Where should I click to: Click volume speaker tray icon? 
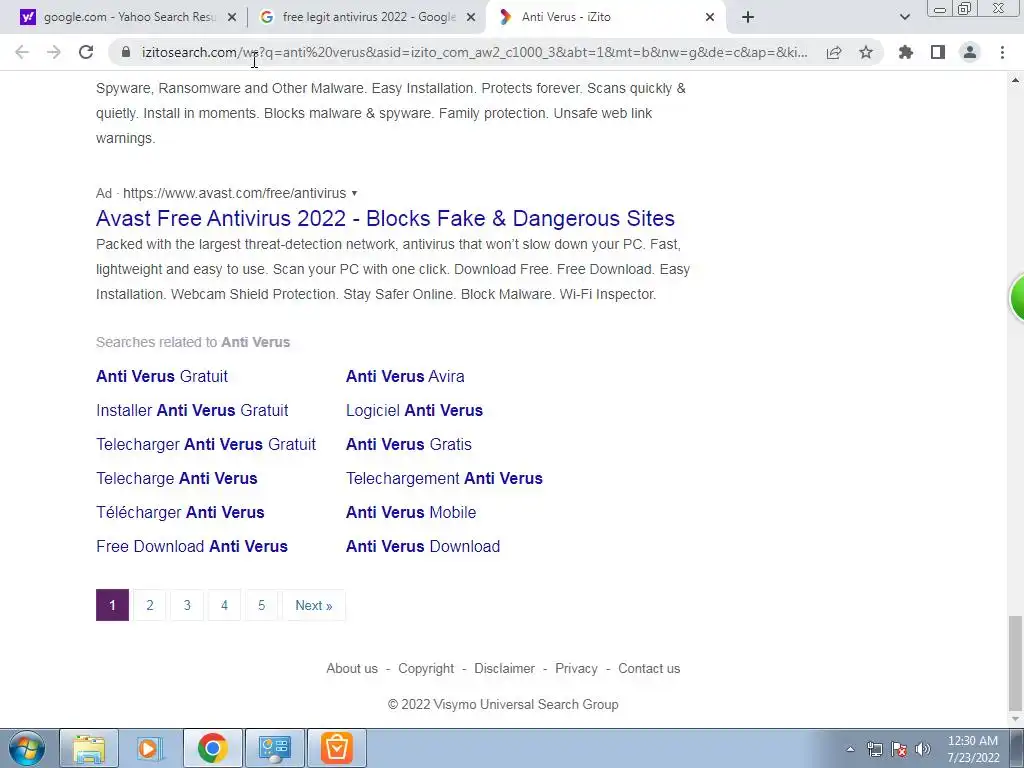923,749
